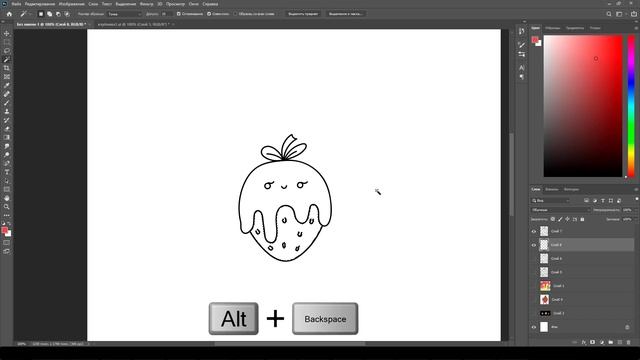Viewport: 640px width, 360px height.
Task: Switch to the Образцы tab in color panel
Action: click(553, 28)
